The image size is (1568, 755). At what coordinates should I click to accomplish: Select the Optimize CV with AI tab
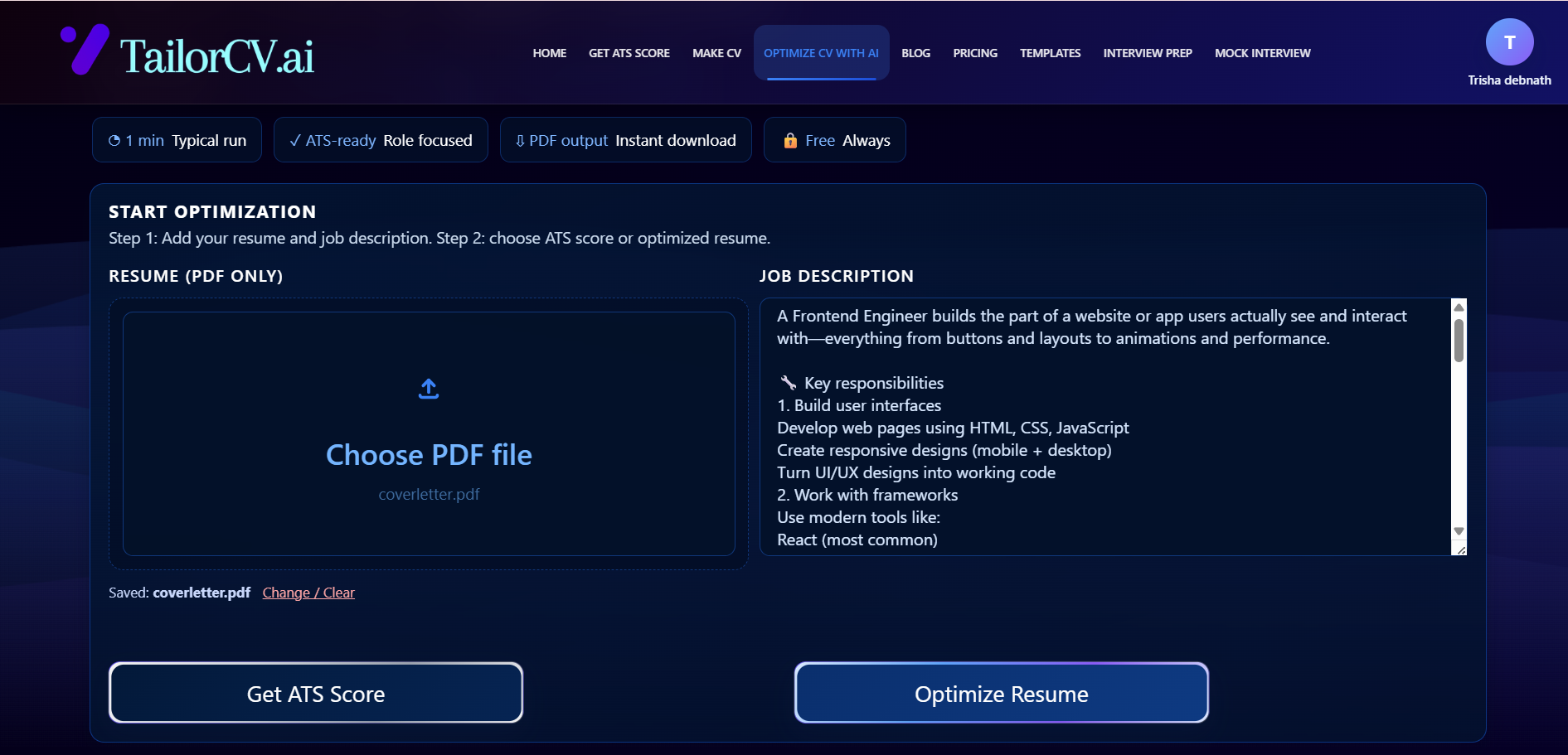point(821,53)
